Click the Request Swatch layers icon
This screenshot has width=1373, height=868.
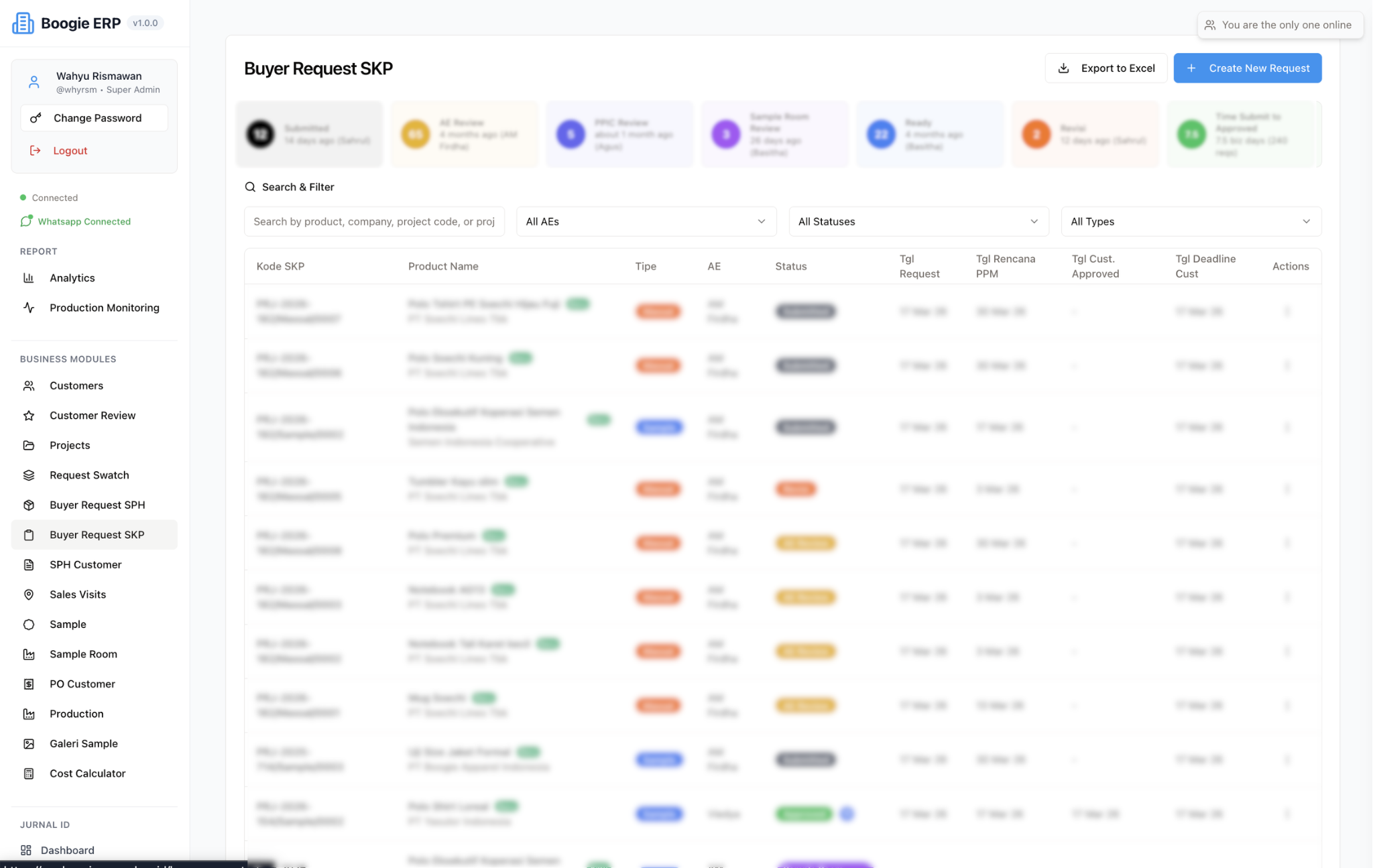29,475
